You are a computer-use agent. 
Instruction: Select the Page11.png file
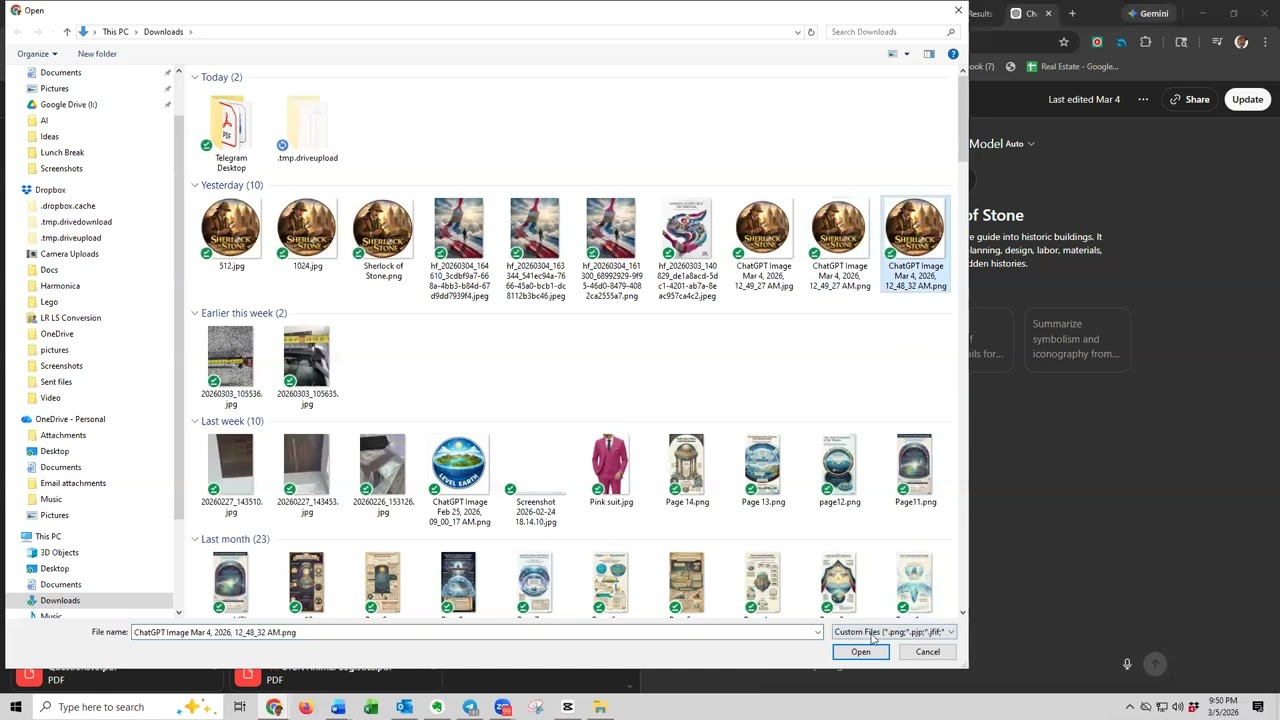[915, 470]
